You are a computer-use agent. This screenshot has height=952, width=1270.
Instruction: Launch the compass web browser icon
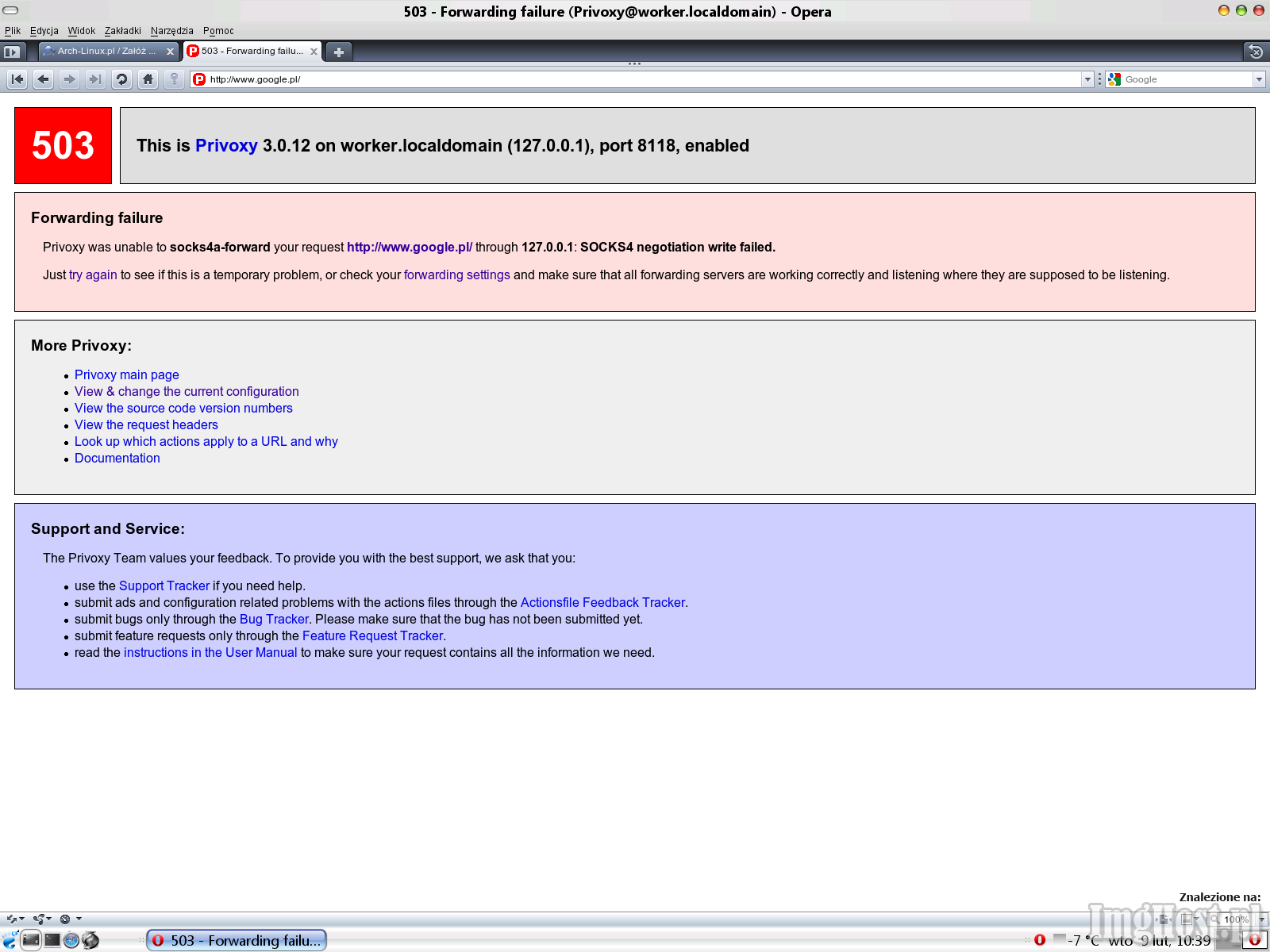71,941
